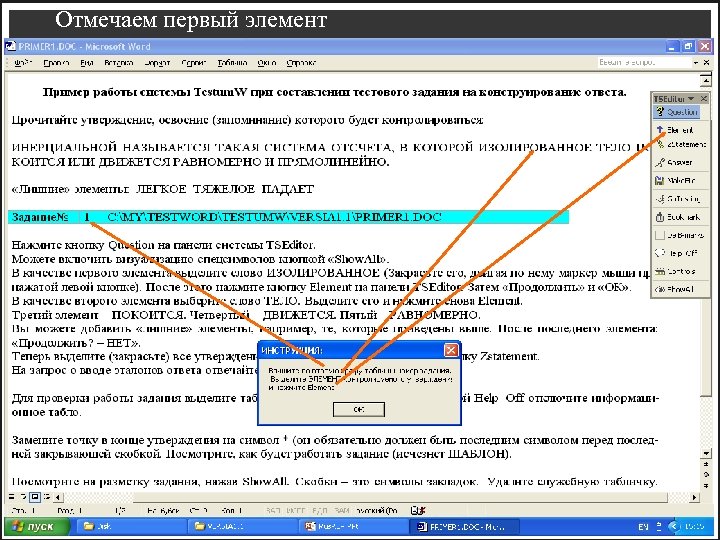Click the EN language indicator in tray
Image resolution: width=720 pixels, height=540 pixels.
[643, 526]
